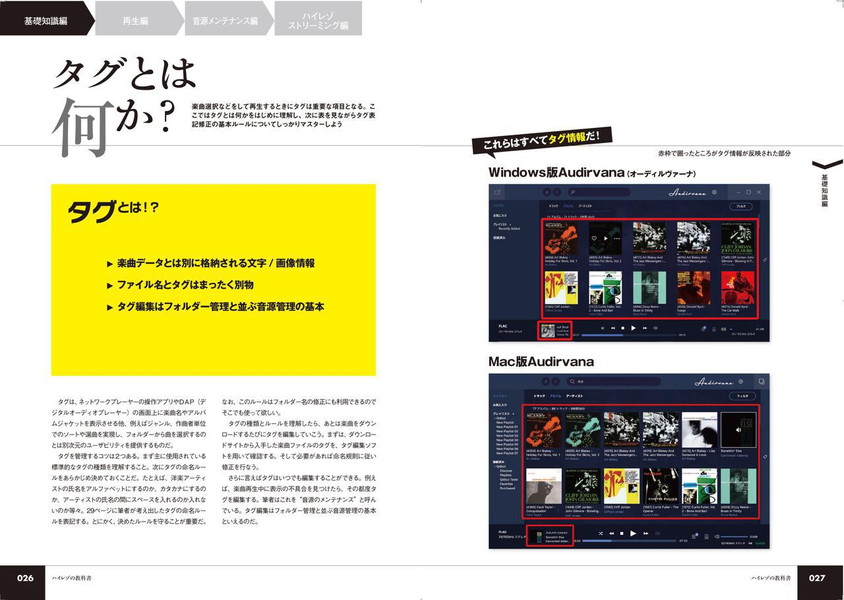Click the mini-player icon in Mac Audirvana's title bar
844x600 pixels.
(761, 381)
